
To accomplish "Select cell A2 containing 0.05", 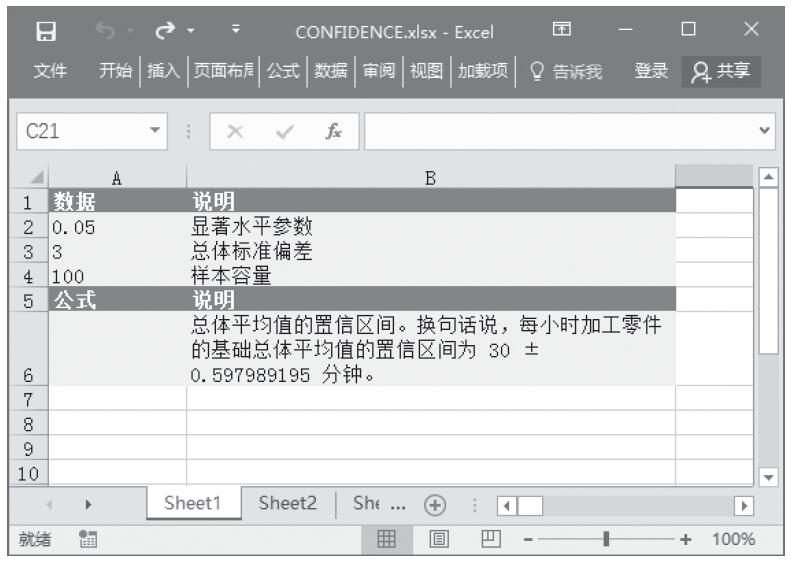I will pyautogui.click(x=117, y=225).
